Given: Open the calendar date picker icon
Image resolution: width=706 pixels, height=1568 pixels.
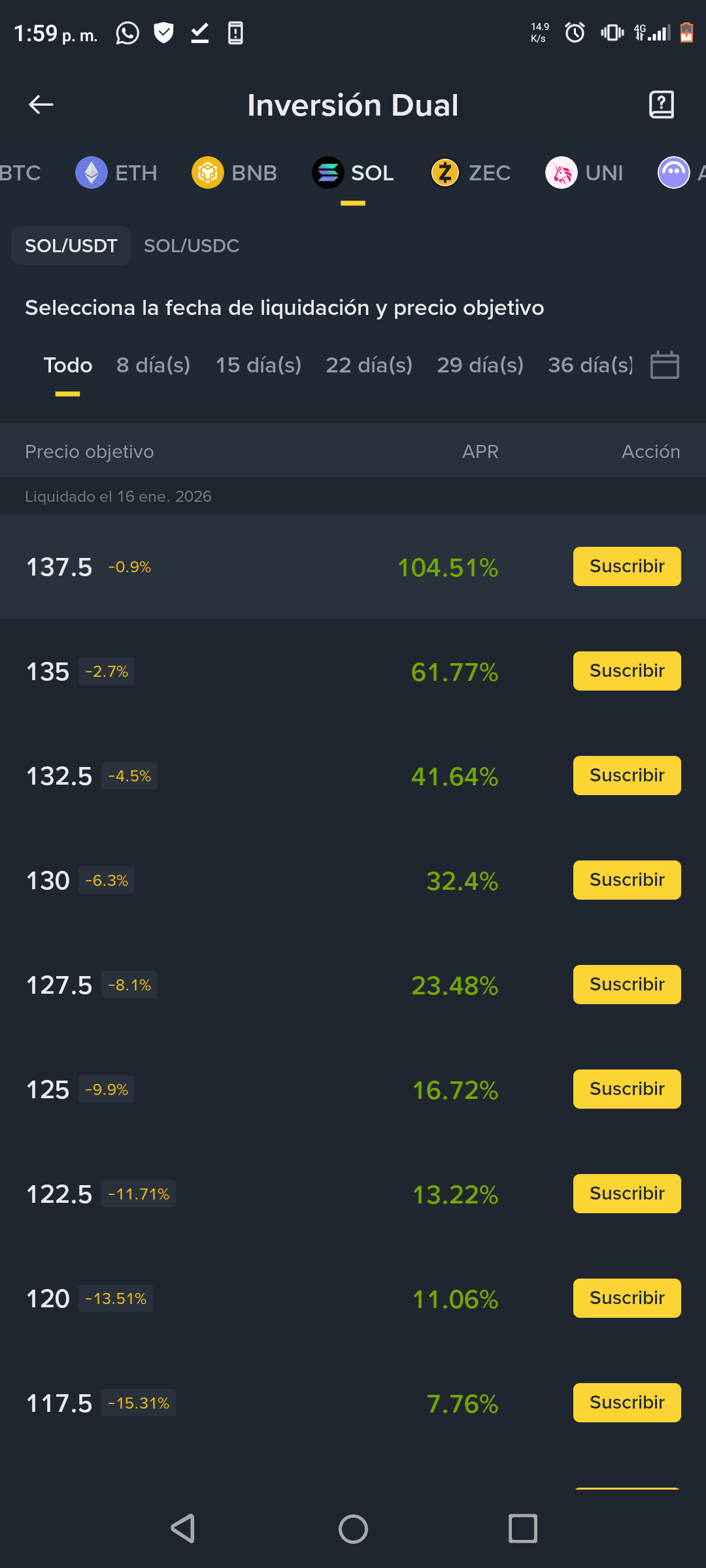Looking at the screenshot, I should (664, 365).
